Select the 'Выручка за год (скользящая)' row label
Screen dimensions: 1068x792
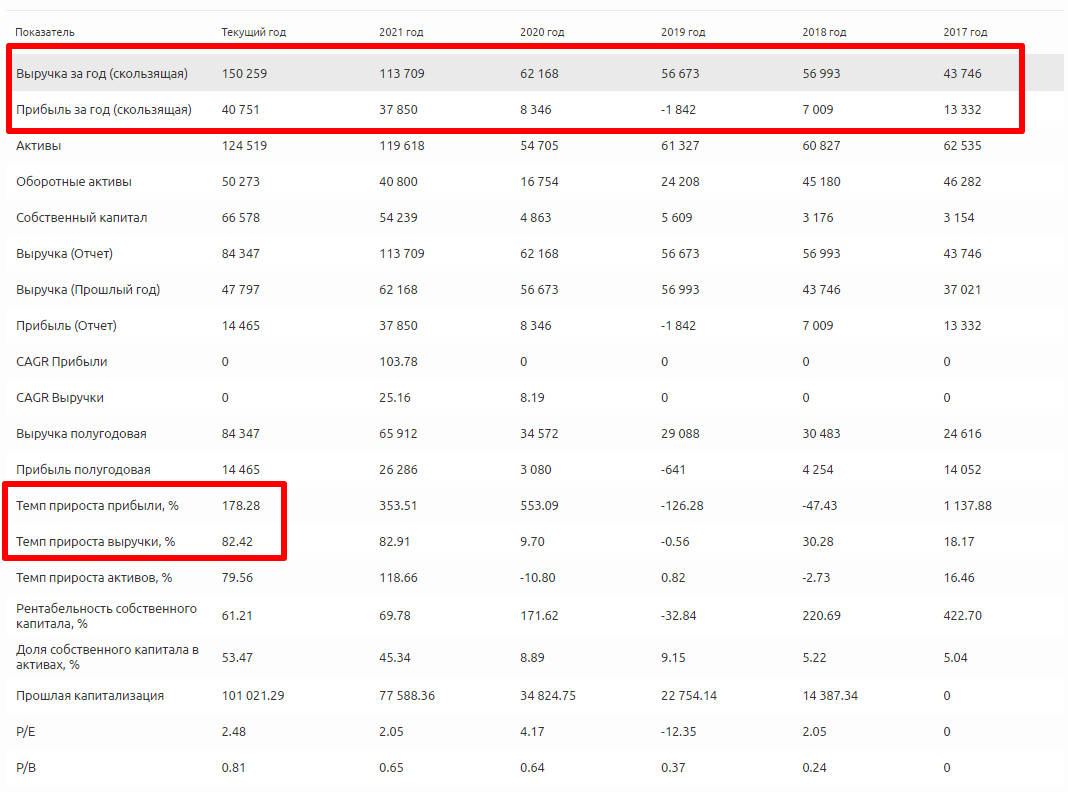[x=102, y=74]
